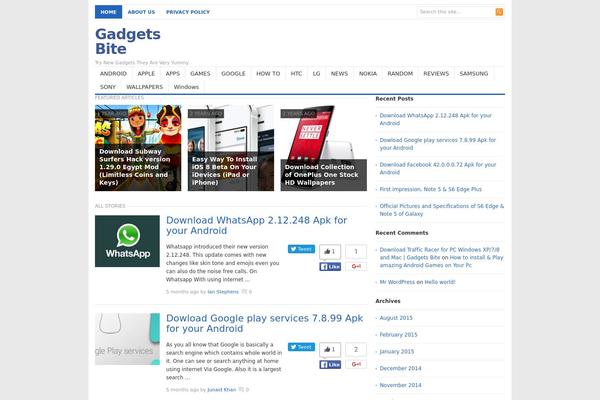600x400 pixels.
Task: Facebook Like the Google play services article
Action: pos(330,364)
